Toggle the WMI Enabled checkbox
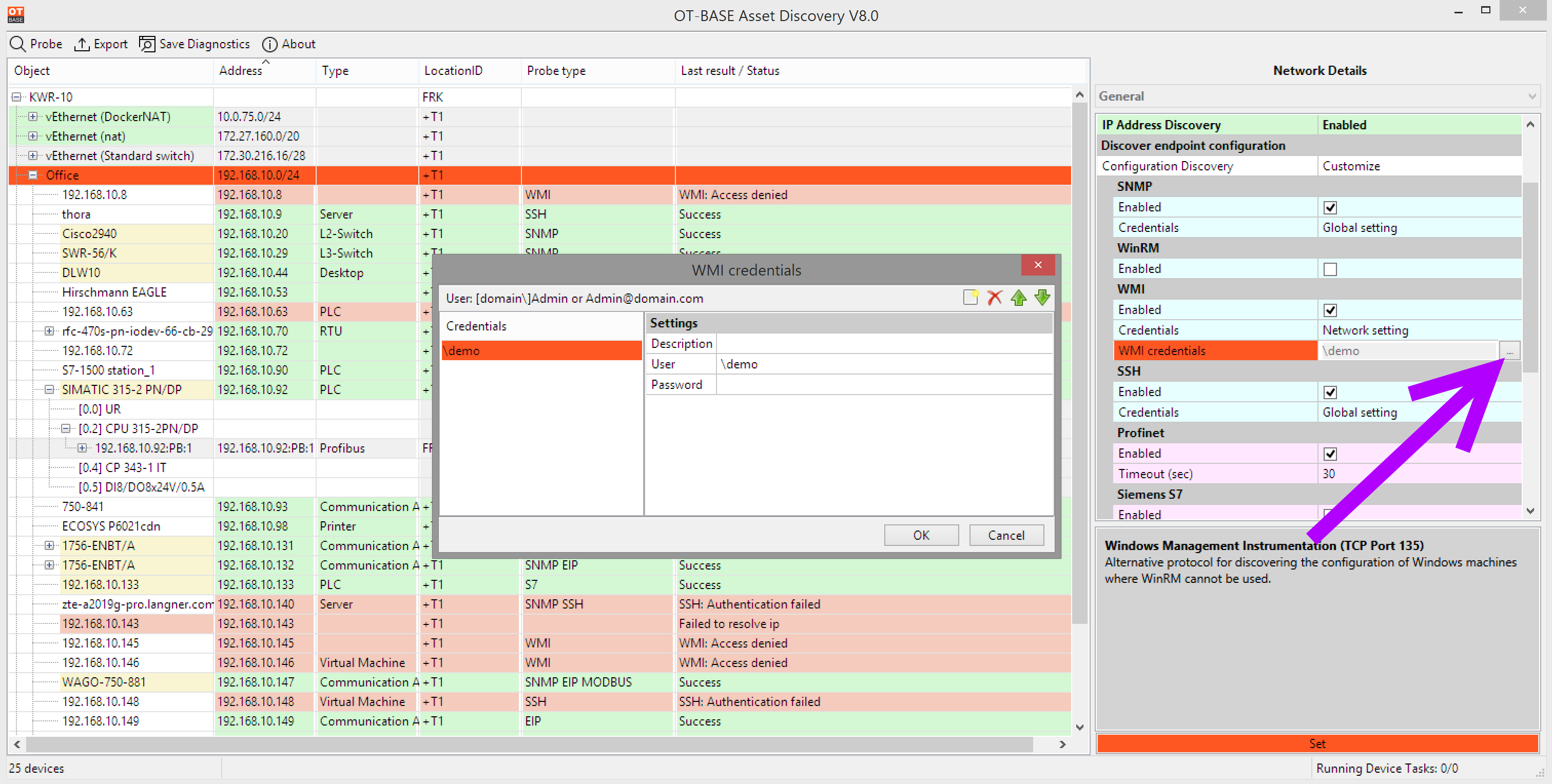This screenshot has width=1552, height=784. tap(1330, 310)
